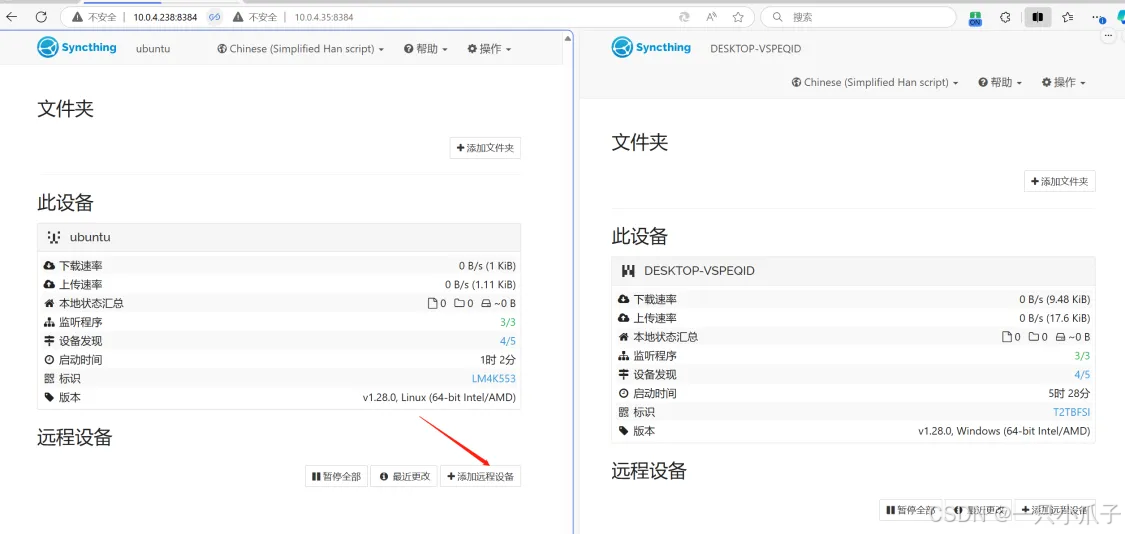Image resolution: width=1125 pixels, height=534 pixels.
Task: Open the browser extensions puzzle icon
Action: [1005, 17]
